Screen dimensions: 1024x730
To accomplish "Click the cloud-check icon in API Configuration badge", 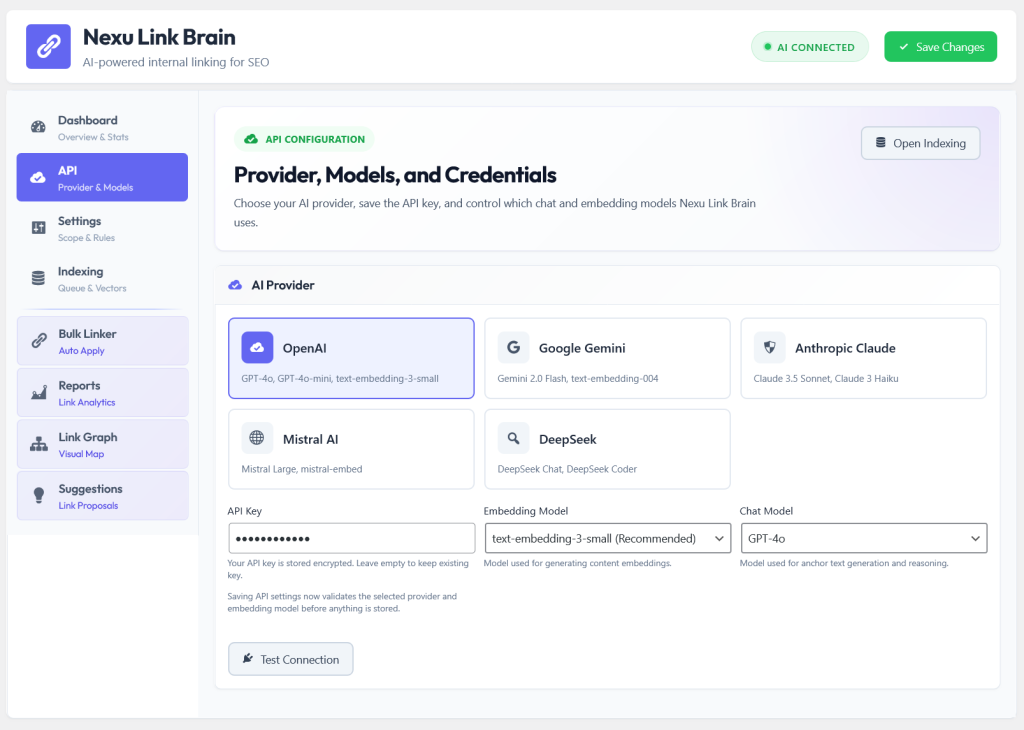I will coord(251,139).
